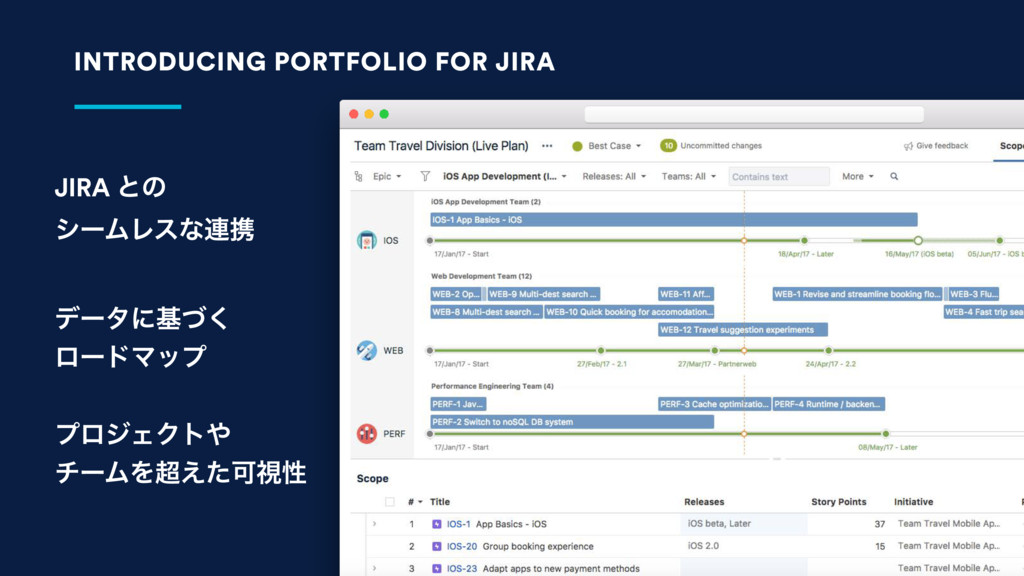
Task: Open the IOS-1 issue link
Action: [458, 524]
